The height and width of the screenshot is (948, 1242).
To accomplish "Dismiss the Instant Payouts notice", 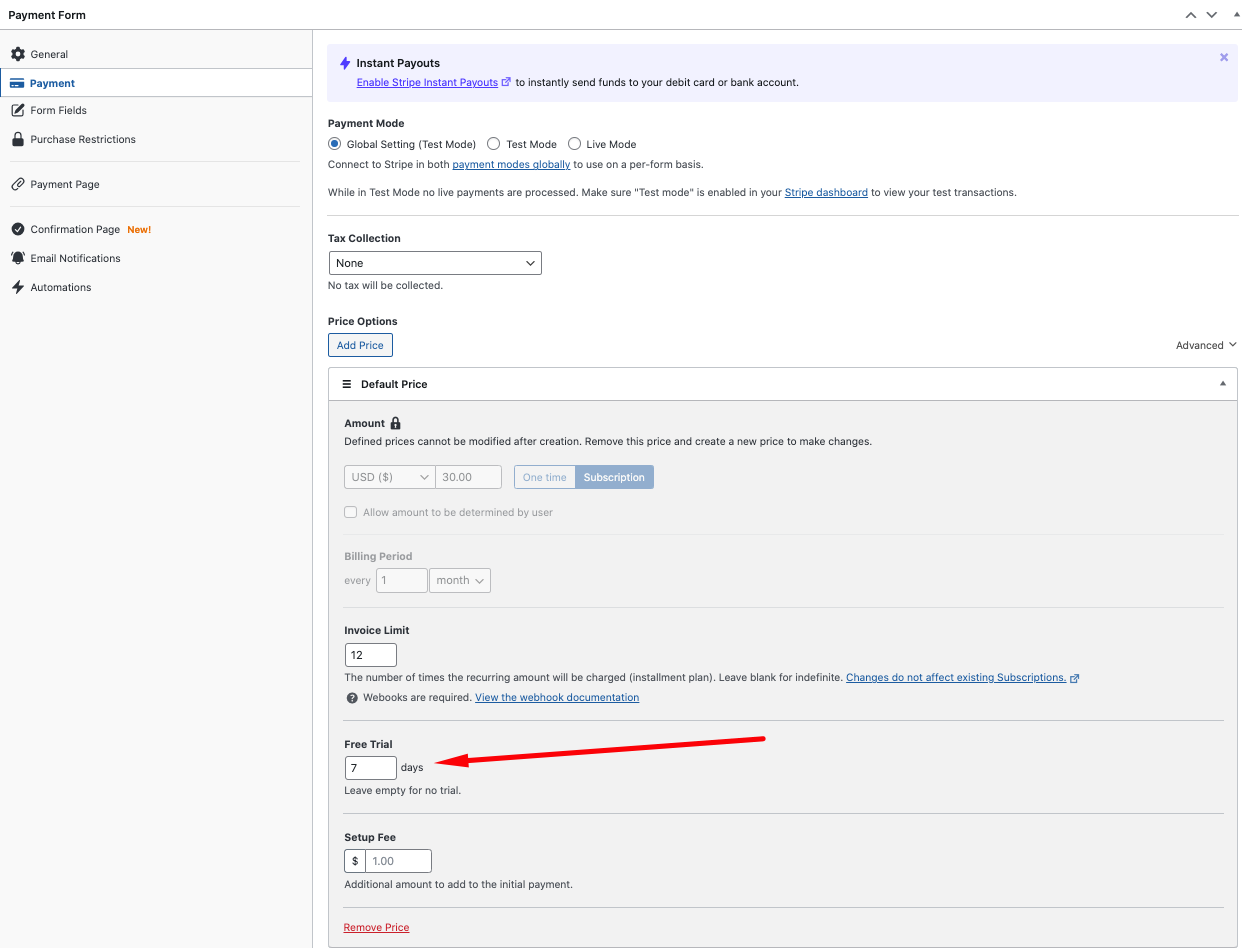I will pos(1223,58).
